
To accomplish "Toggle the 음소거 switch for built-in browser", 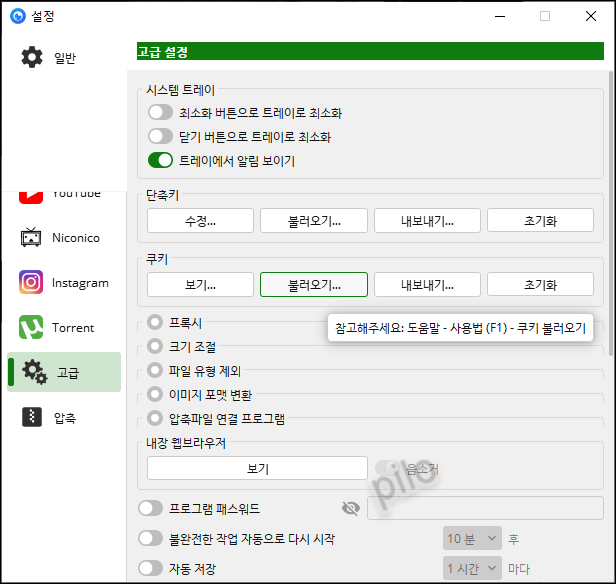I will point(387,468).
